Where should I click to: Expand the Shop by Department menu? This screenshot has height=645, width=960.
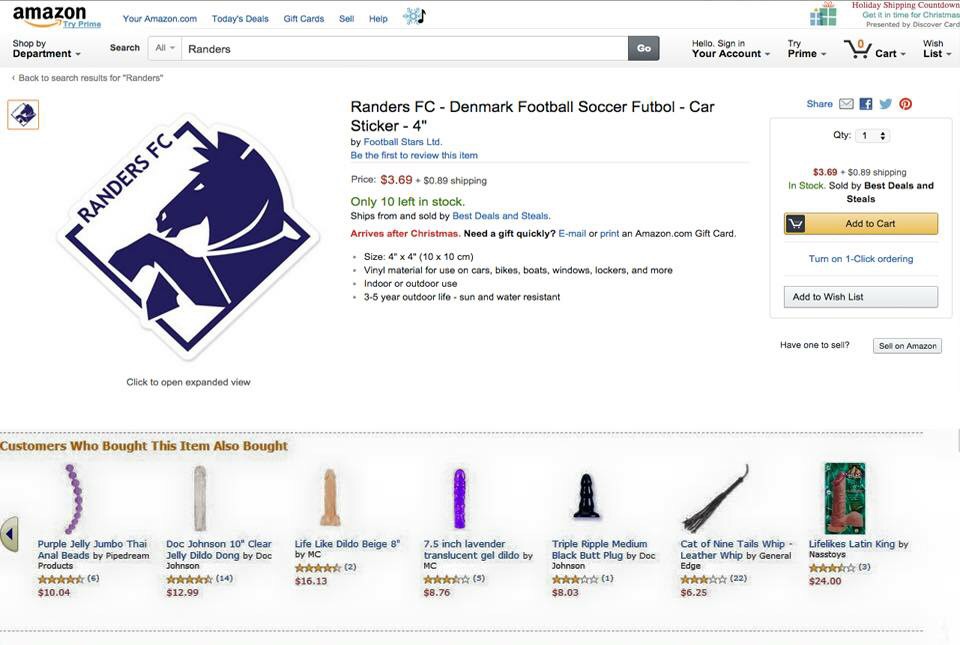48,49
